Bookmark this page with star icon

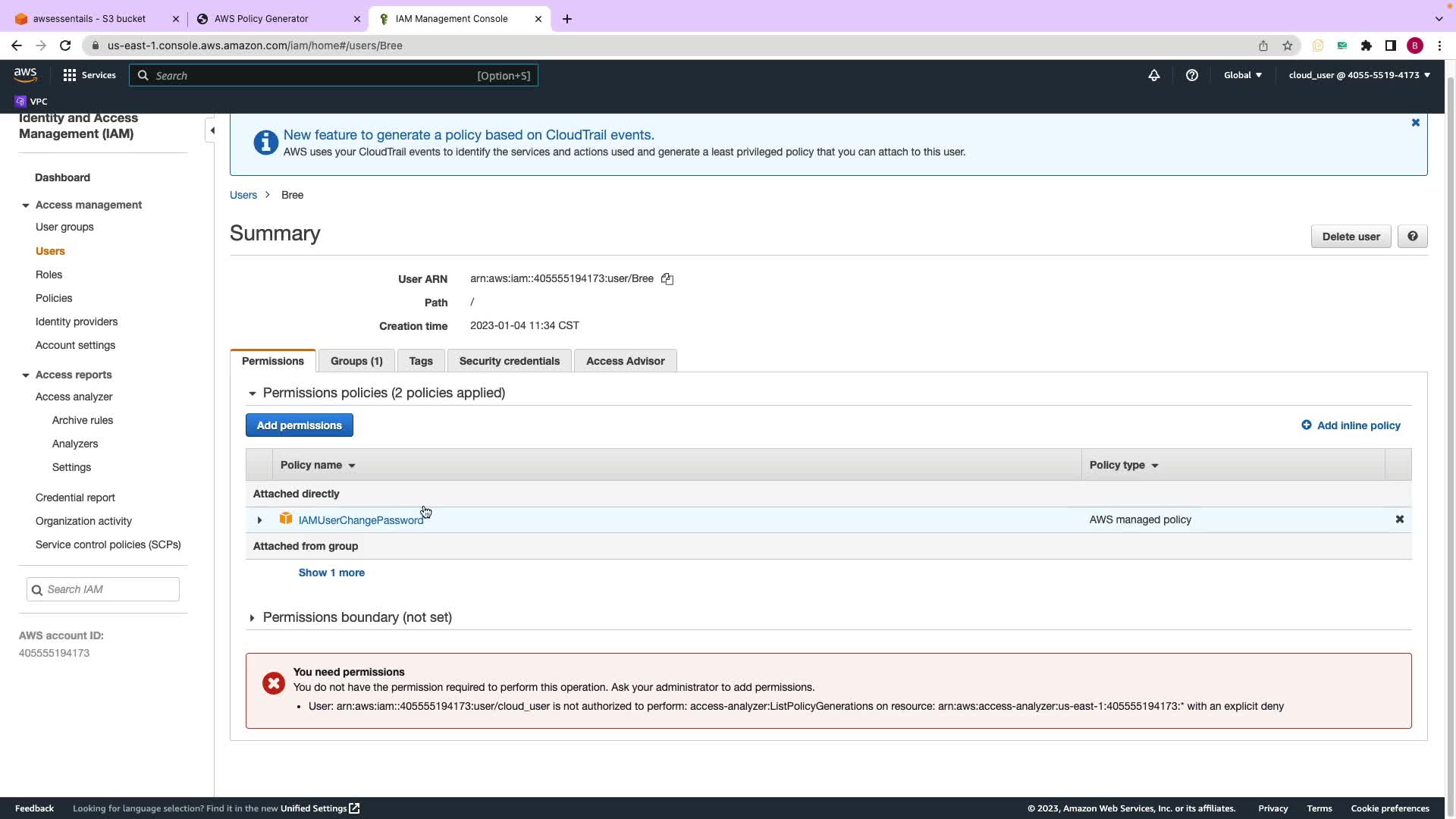coord(1287,45)
